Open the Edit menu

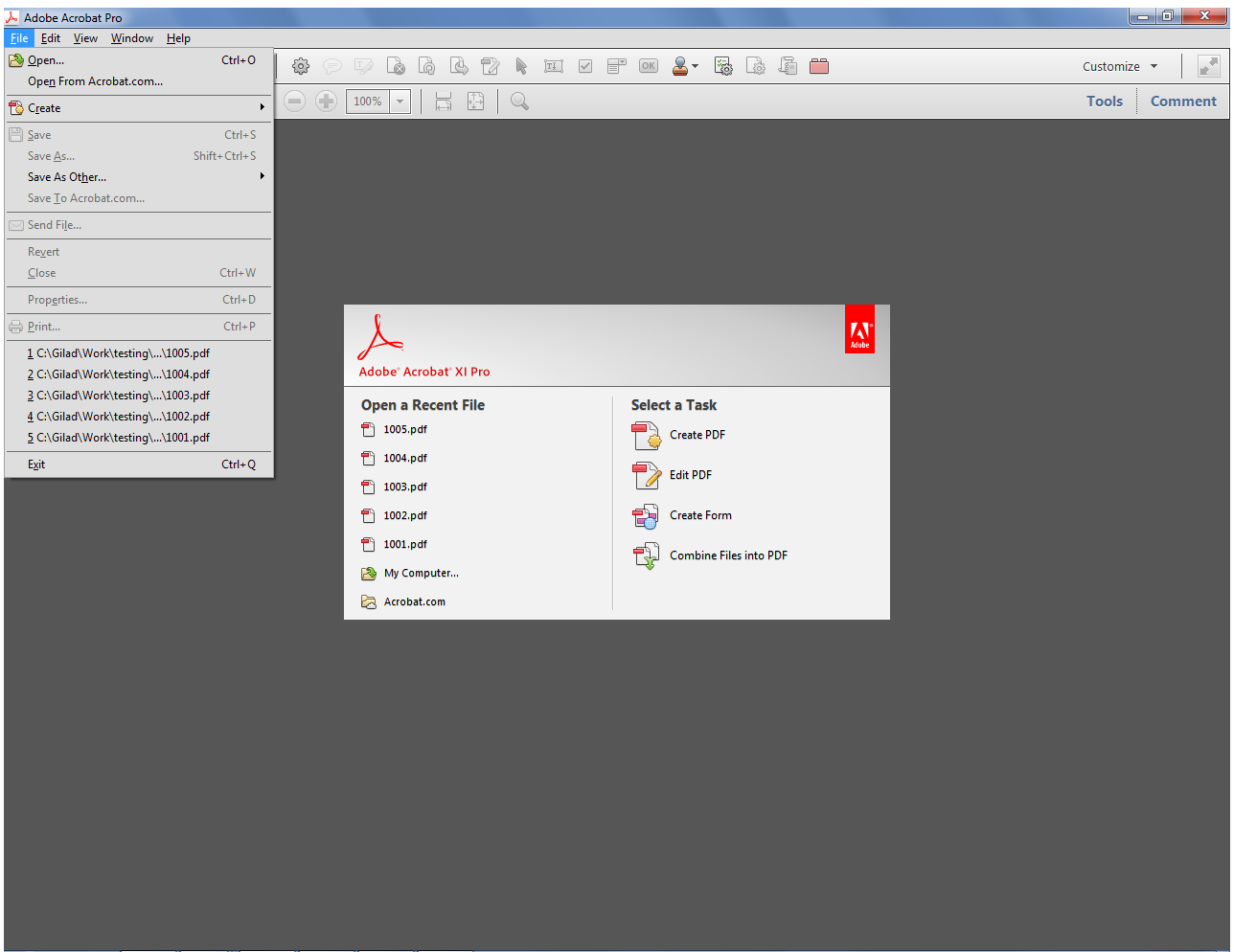[x=50, y=38]
